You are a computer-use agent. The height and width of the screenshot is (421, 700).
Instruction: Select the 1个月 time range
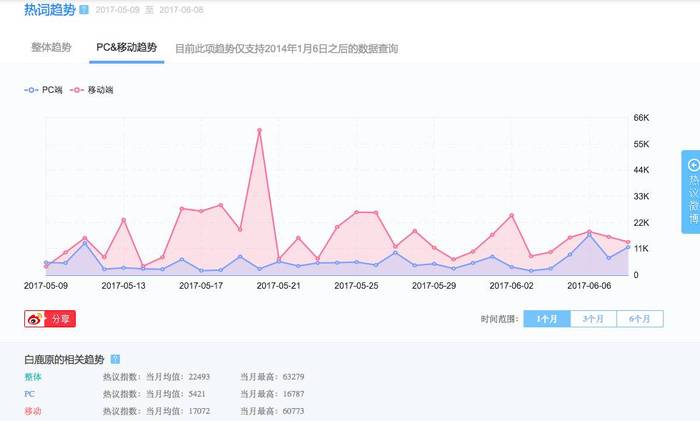[547, 319]
